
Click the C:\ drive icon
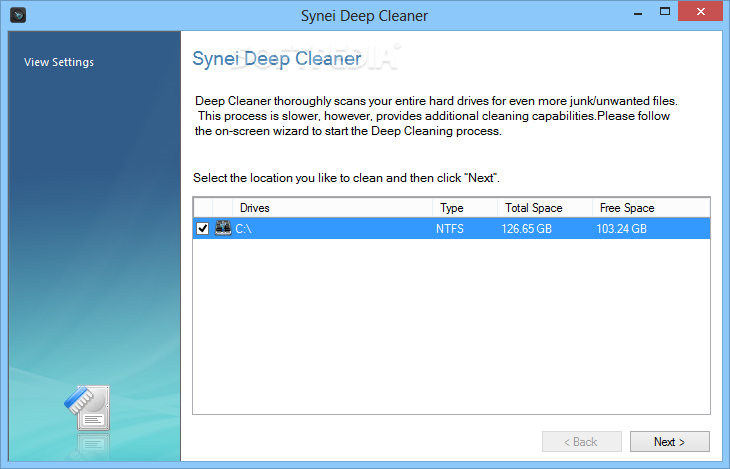(x=223, y=228)
